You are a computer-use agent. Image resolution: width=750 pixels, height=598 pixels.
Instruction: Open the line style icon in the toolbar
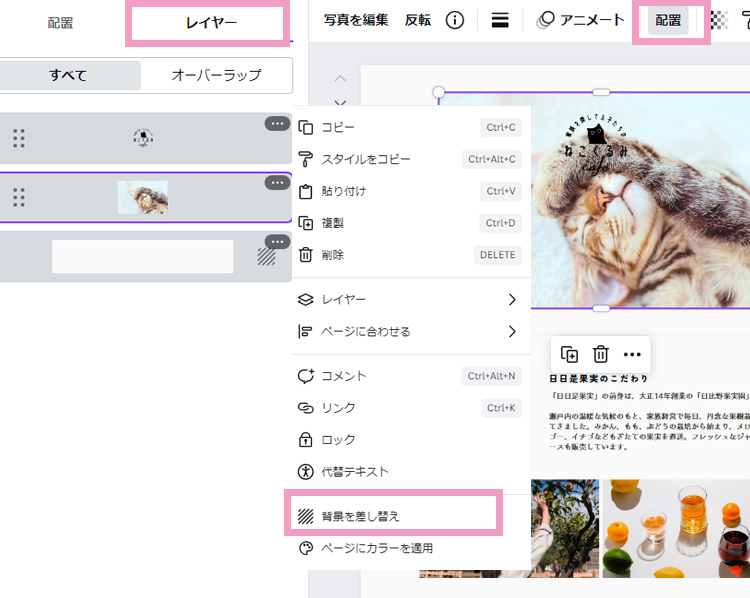click(500, 20)
